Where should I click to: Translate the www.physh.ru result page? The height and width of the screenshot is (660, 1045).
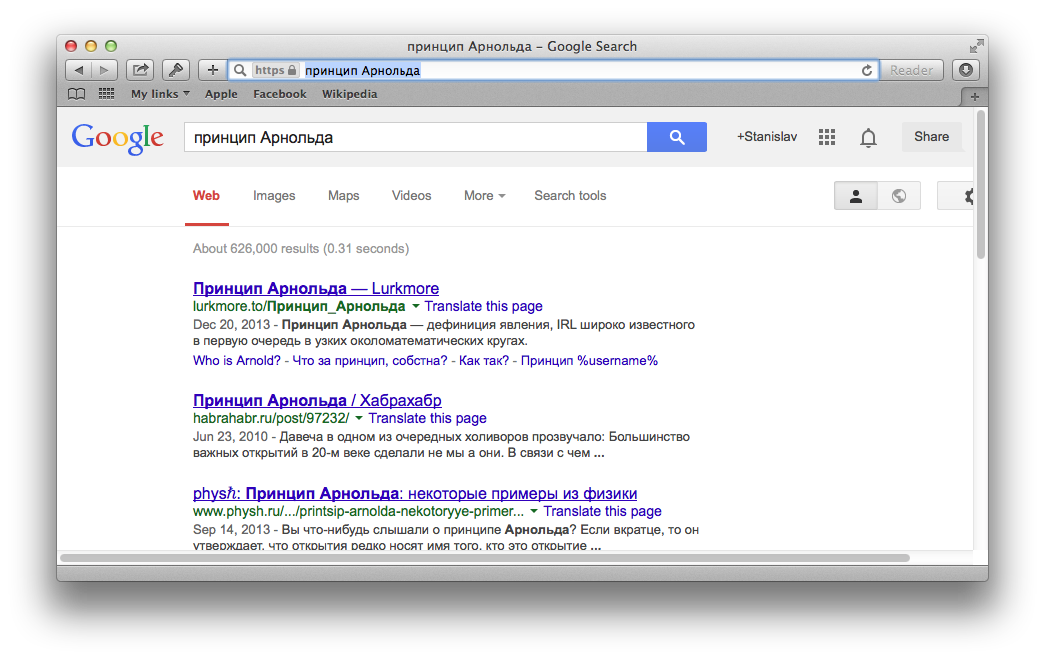602,511
